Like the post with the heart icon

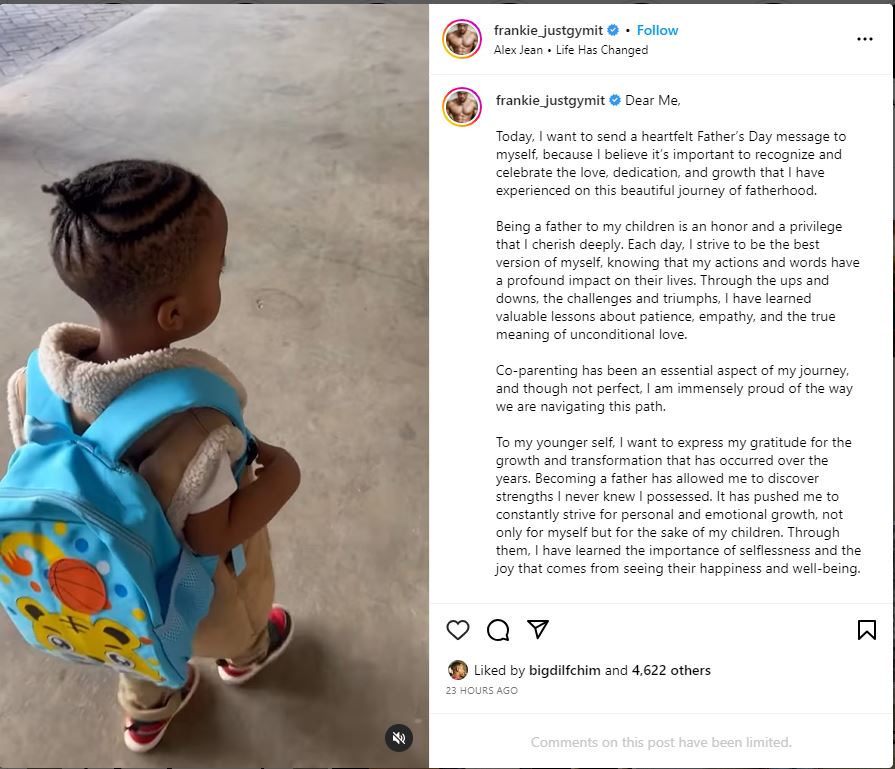pyautogui.click(x=458, y=630)
